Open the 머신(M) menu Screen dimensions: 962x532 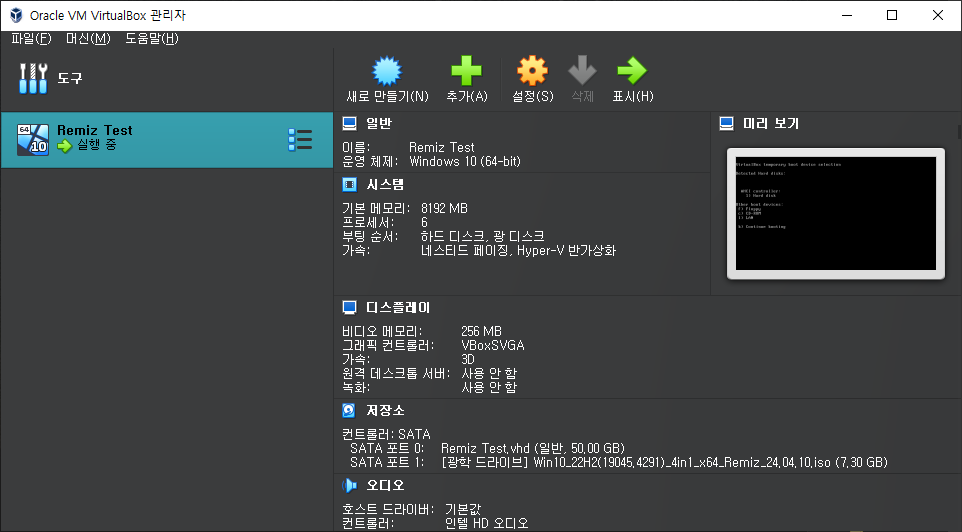pos(88,39)
